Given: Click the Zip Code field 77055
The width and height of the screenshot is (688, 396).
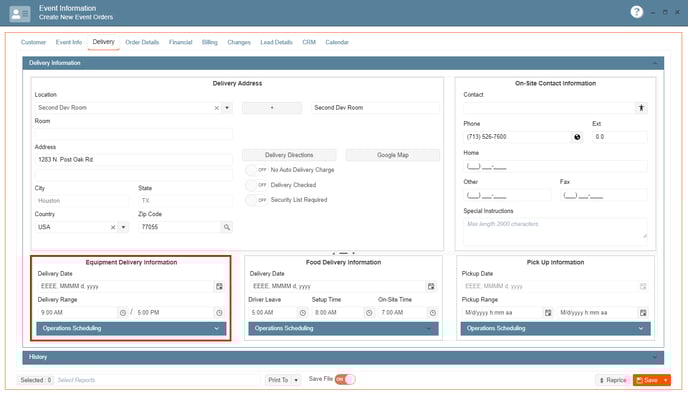Looking at the screenshot, I should point(180,227).
